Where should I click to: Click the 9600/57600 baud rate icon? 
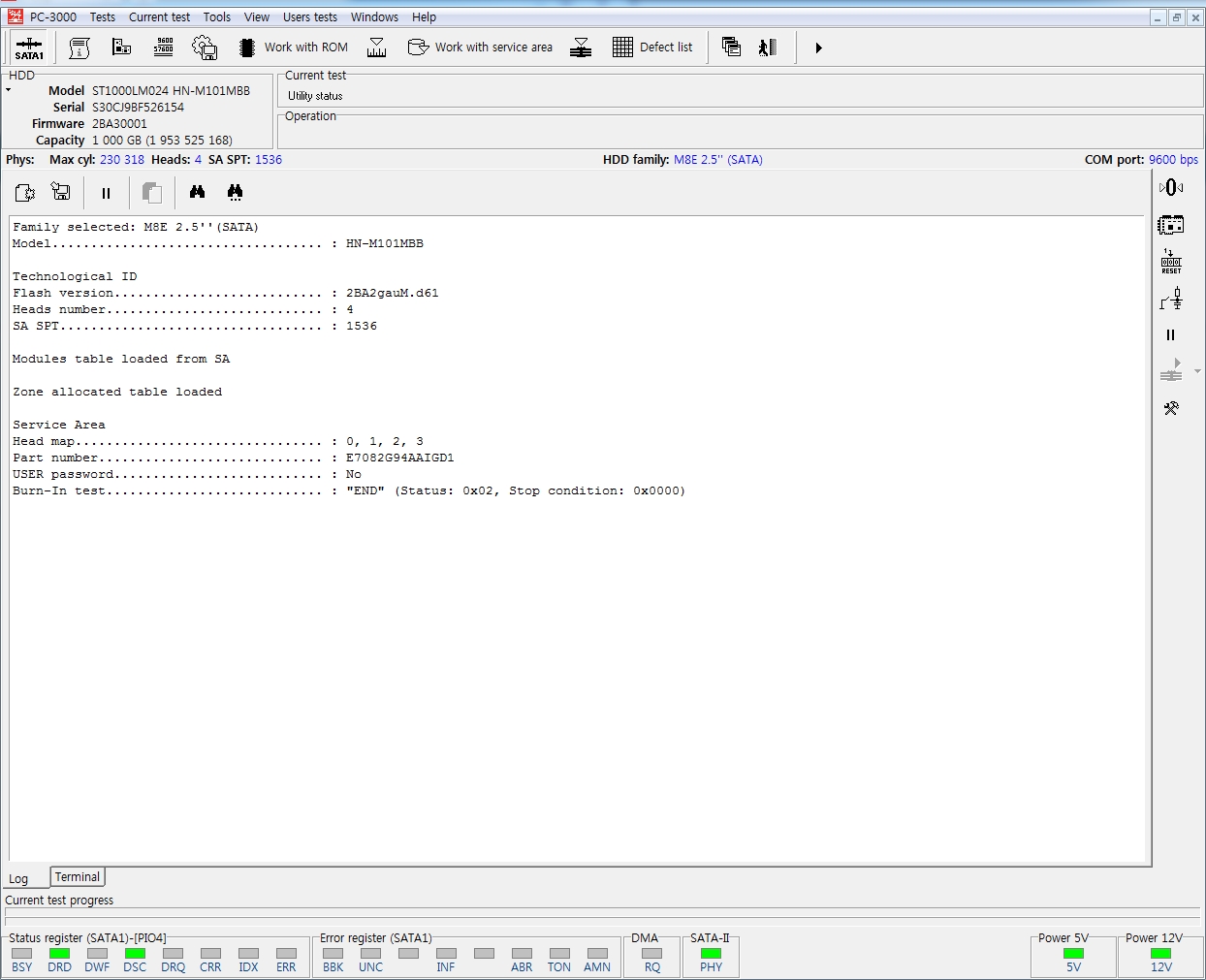[163, 47]
